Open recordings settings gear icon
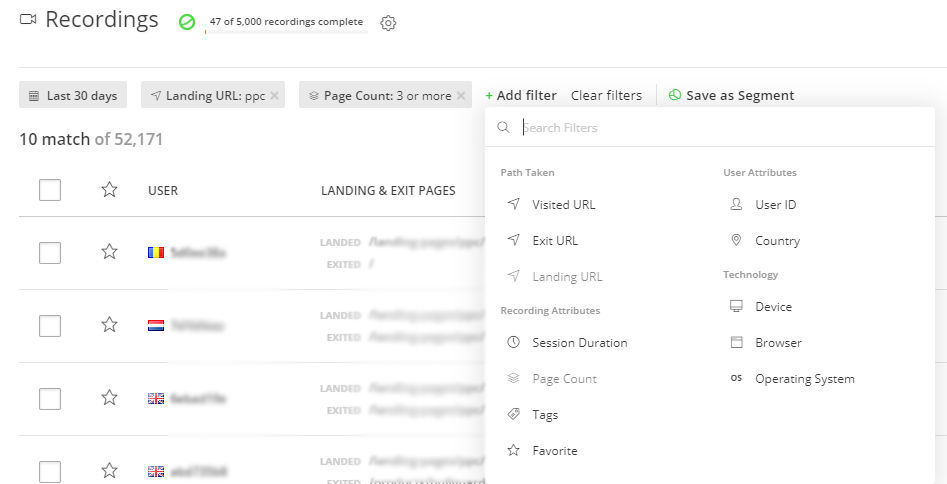 click(x=388, y=23)
